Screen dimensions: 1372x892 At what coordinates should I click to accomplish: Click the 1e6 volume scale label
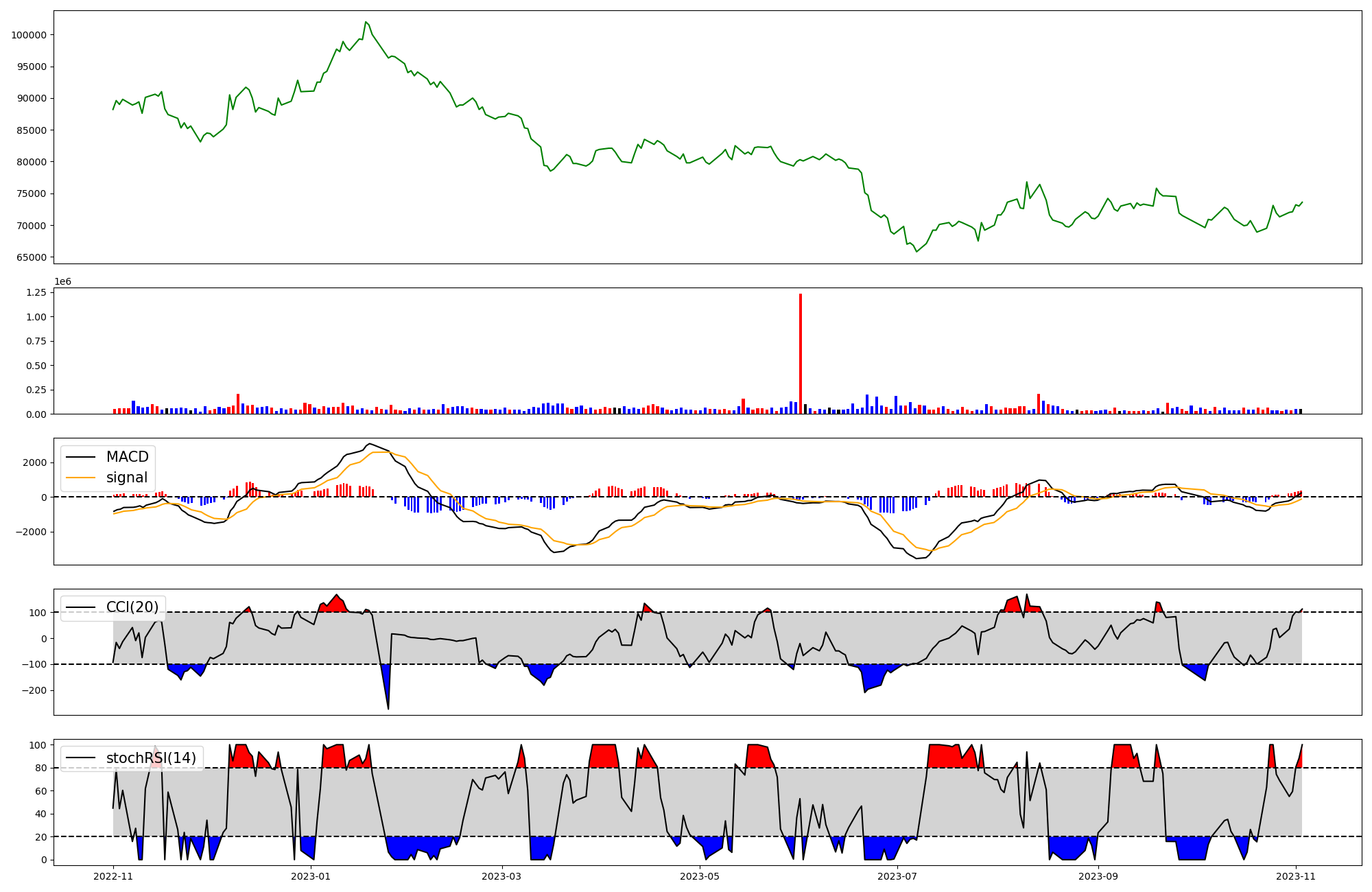pyautogui.click(x=62, y=282)
